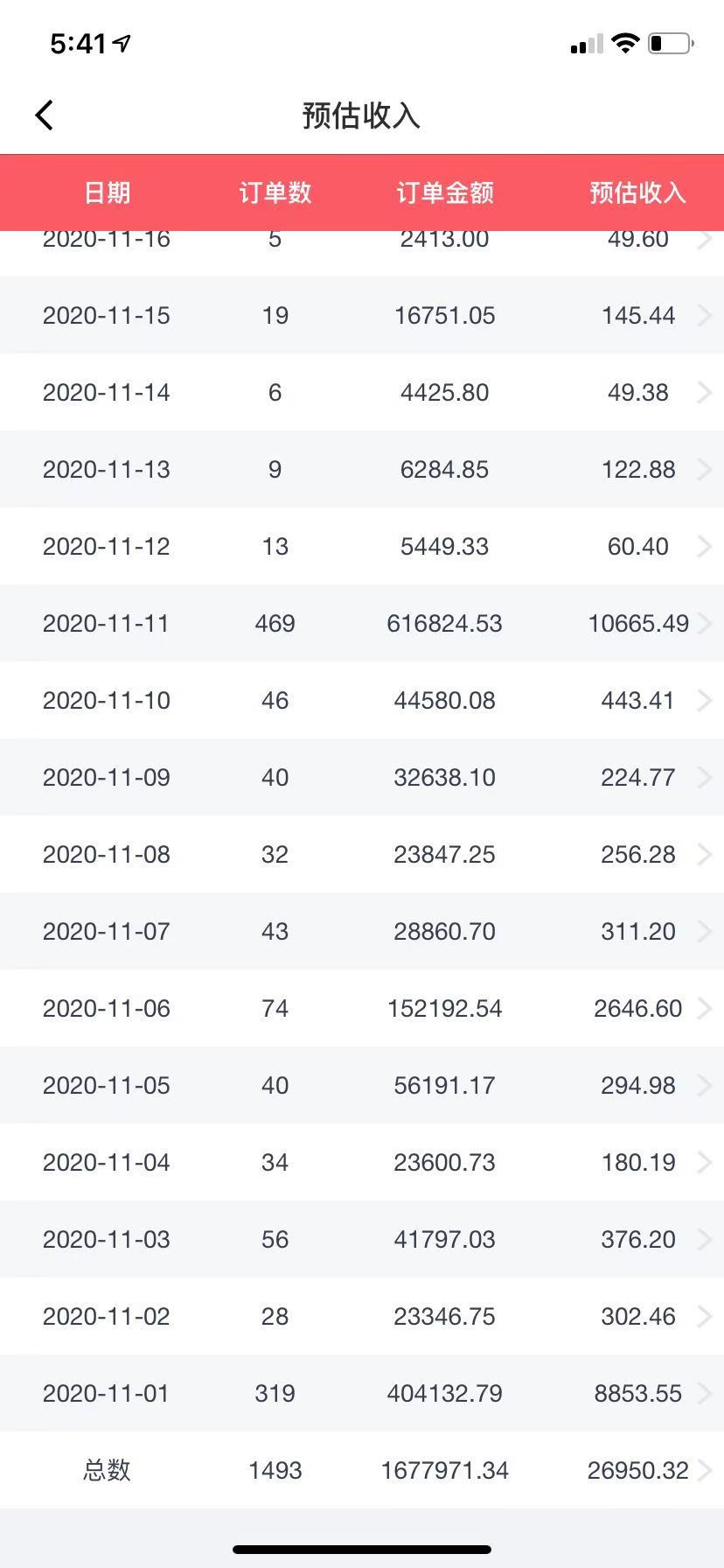Image resolution: width=724 pixels, height=1568 pixels.
Task: Open chevron for the 2020-11-06 row
Action: click(x=704, y=1008)
